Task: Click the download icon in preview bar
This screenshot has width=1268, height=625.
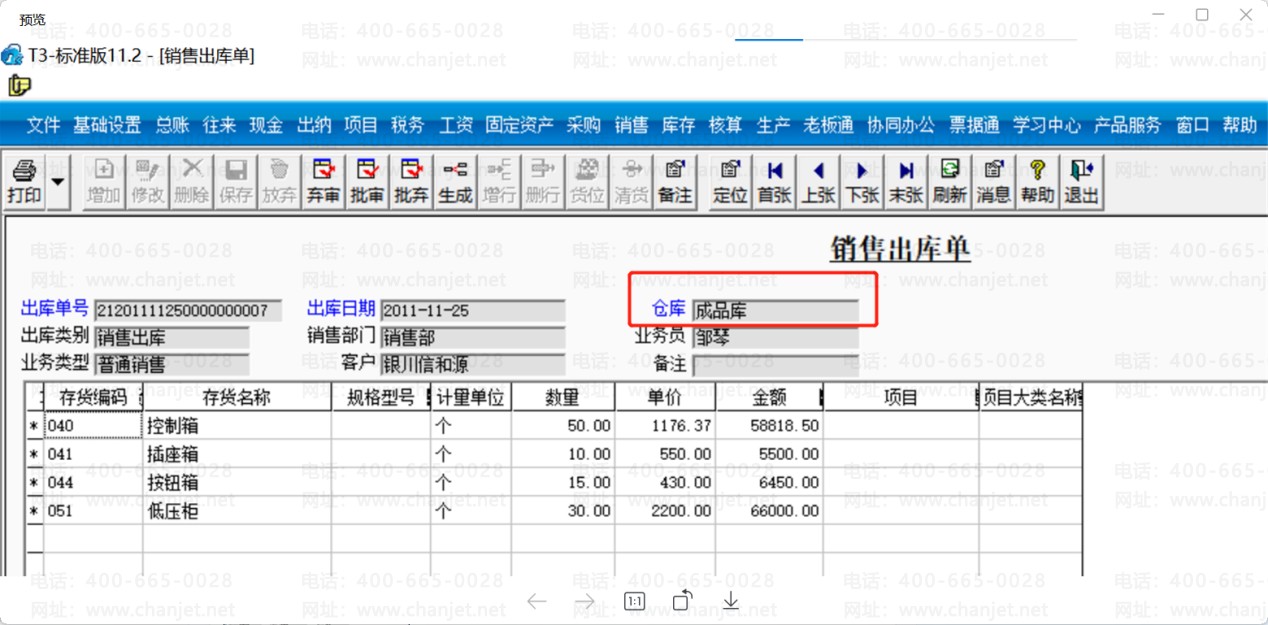Action: pos(731,600)
